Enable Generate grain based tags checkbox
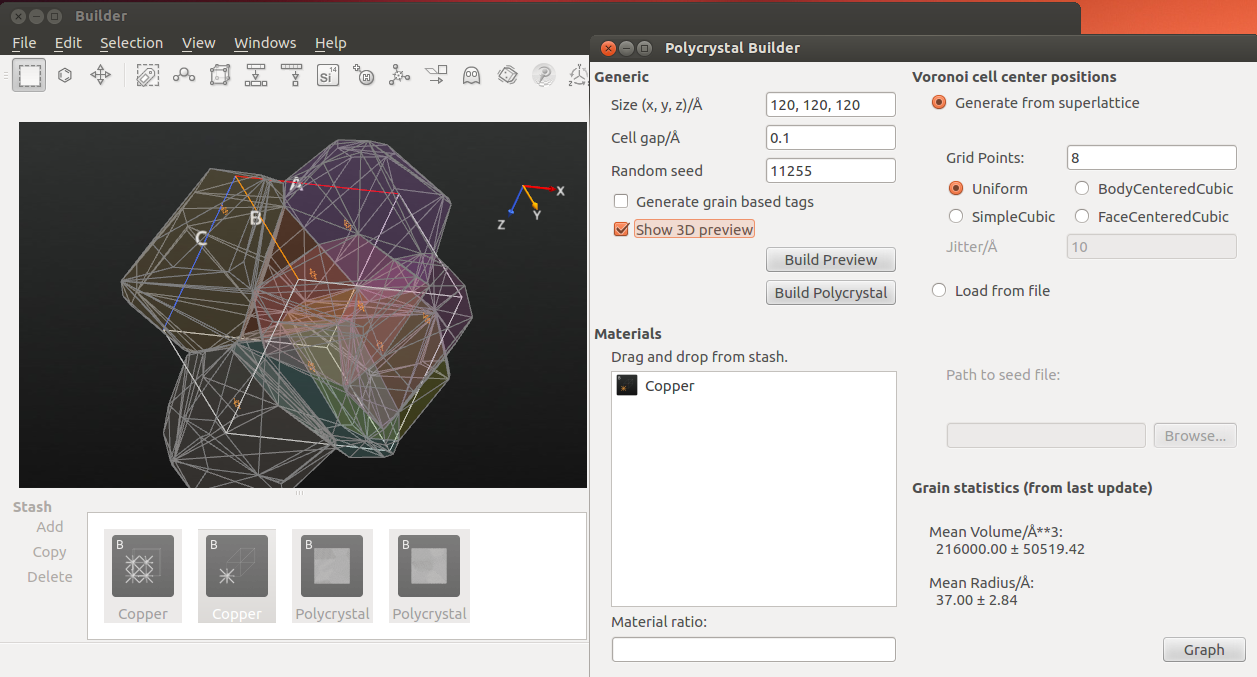The image size is (1257, 677). pos(621,201)
